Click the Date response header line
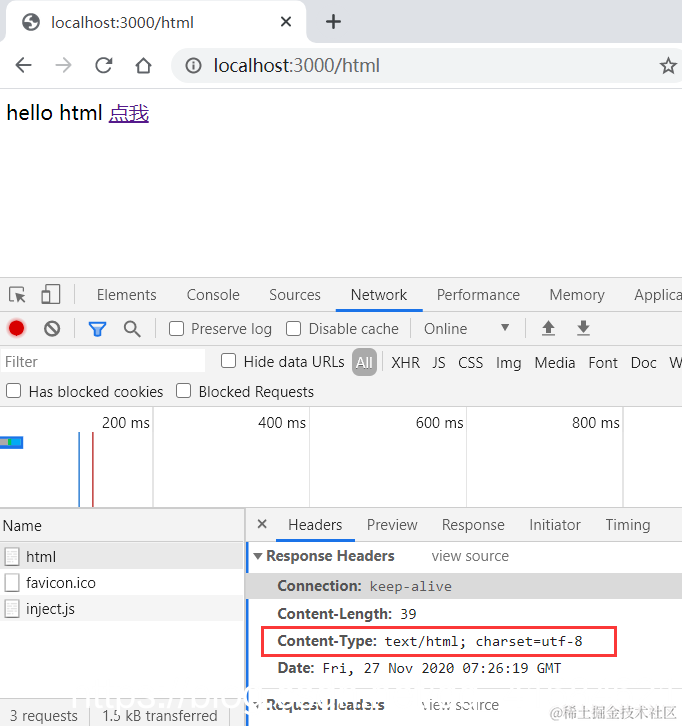The height and width of the screenshot is (726, 682). pos(419,668)
